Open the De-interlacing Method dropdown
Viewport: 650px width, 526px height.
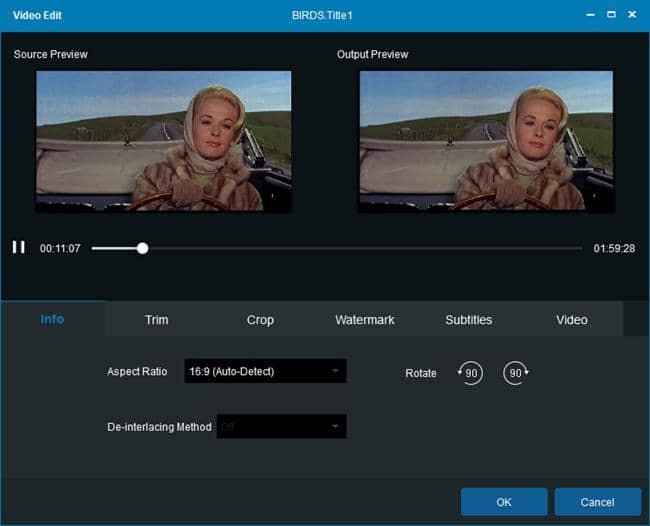[x=281, y=426]
